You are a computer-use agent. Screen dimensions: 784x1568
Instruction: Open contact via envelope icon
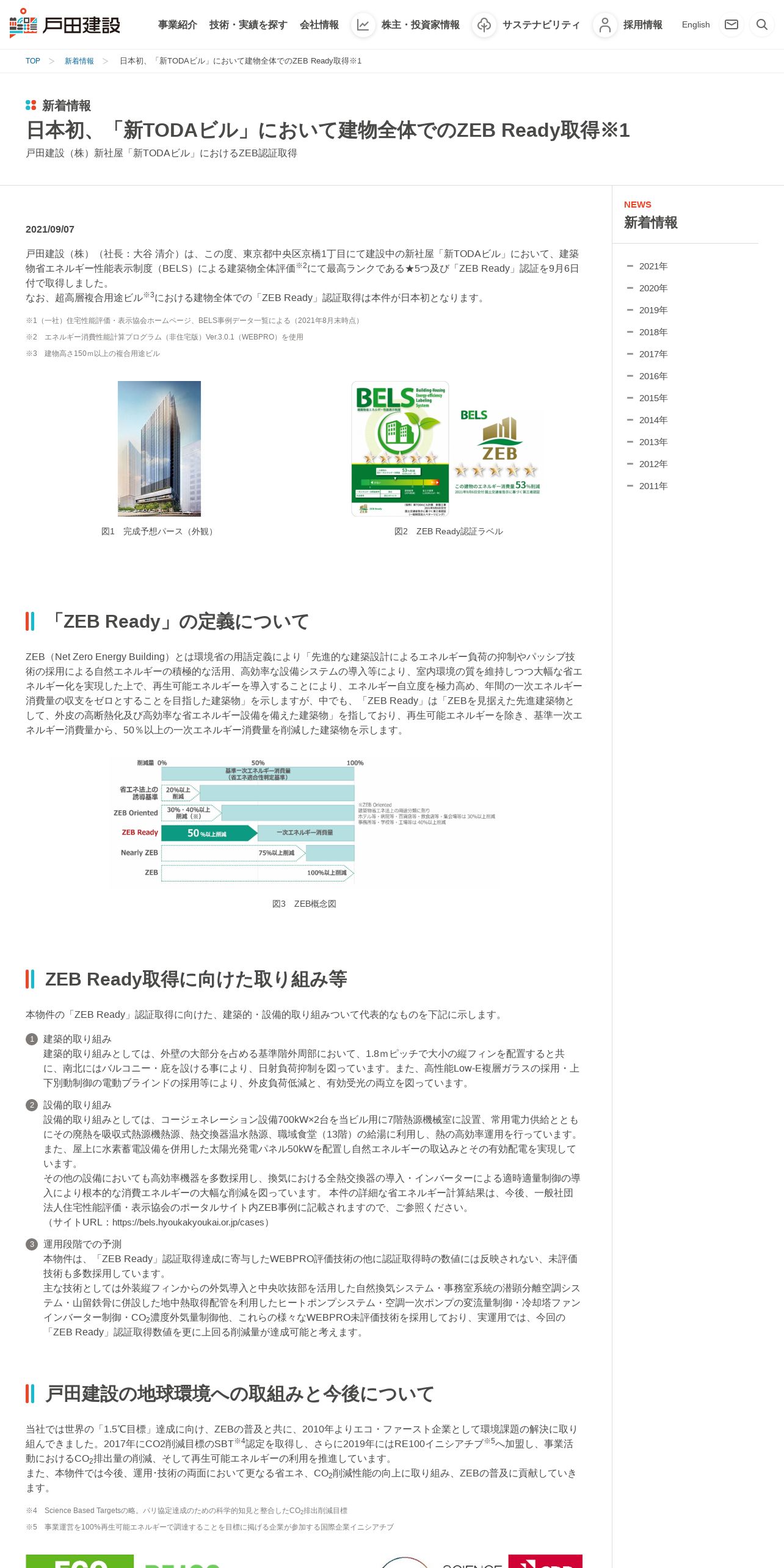[x=731, y=24]
